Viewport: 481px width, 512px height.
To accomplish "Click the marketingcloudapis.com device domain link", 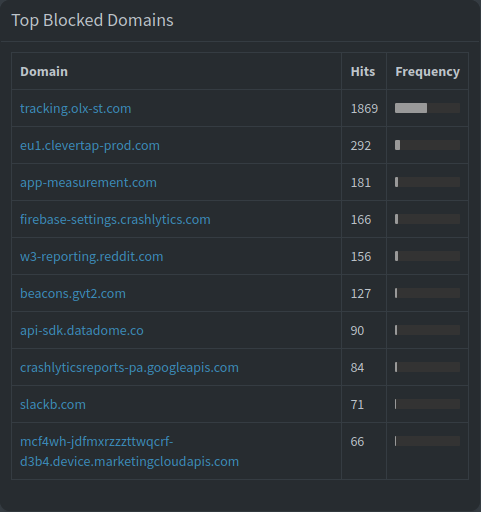I will pyautogui.click(x=129, y=451).
